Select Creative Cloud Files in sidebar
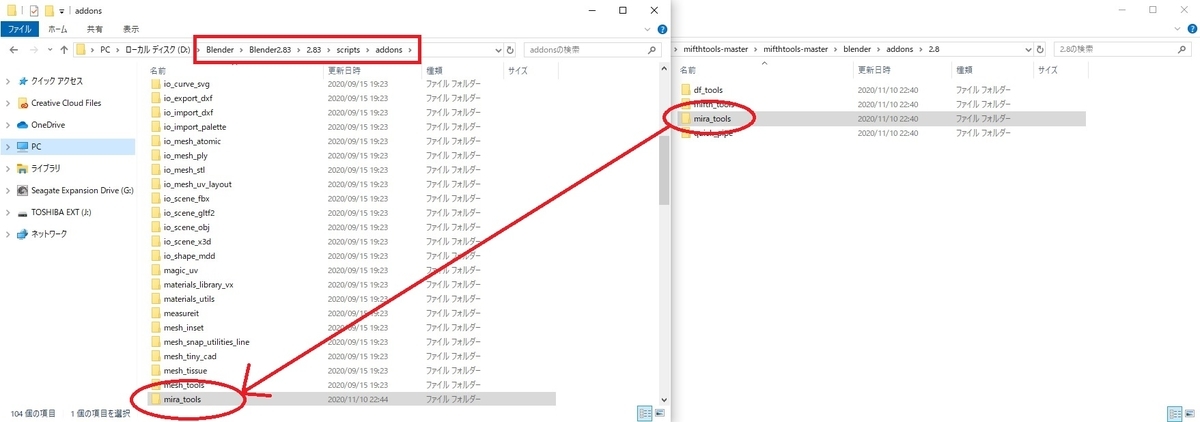 (x=66, y=103)
